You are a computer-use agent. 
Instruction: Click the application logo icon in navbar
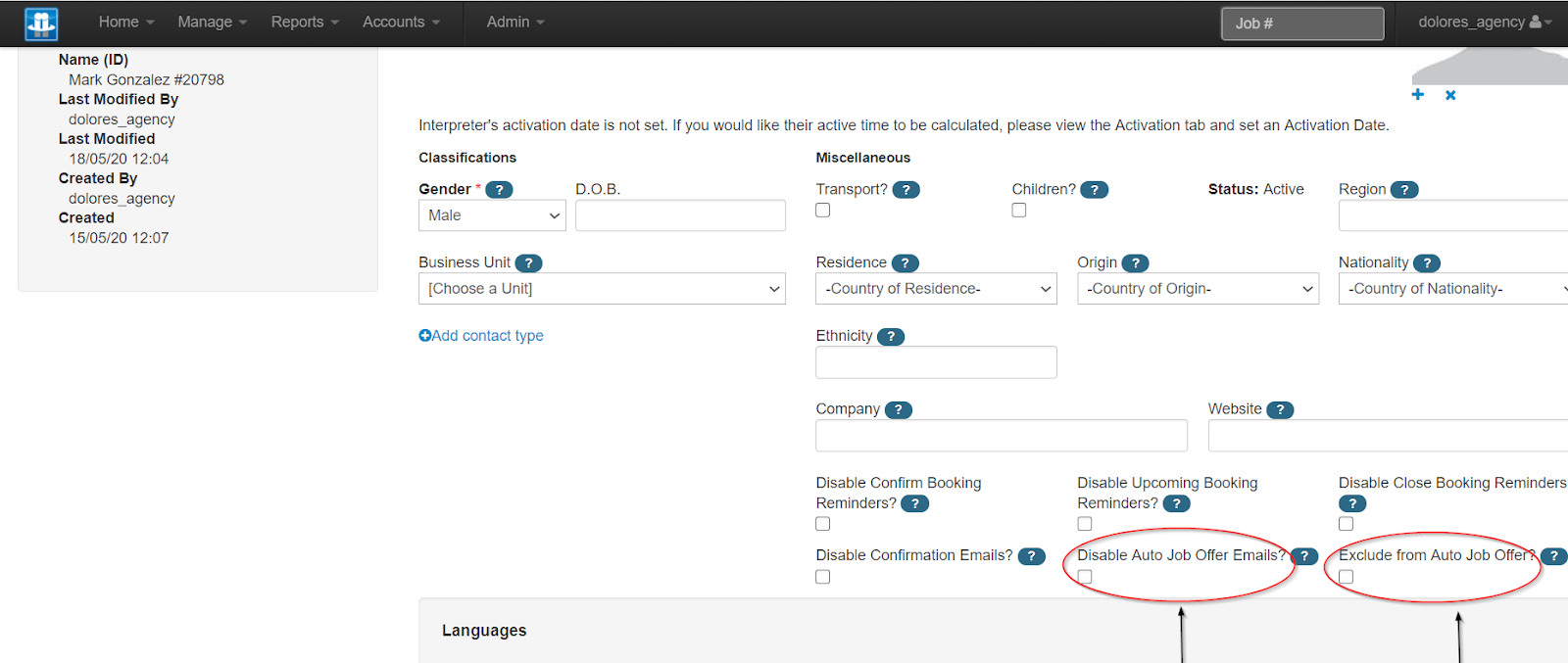(x=41, y=24)
